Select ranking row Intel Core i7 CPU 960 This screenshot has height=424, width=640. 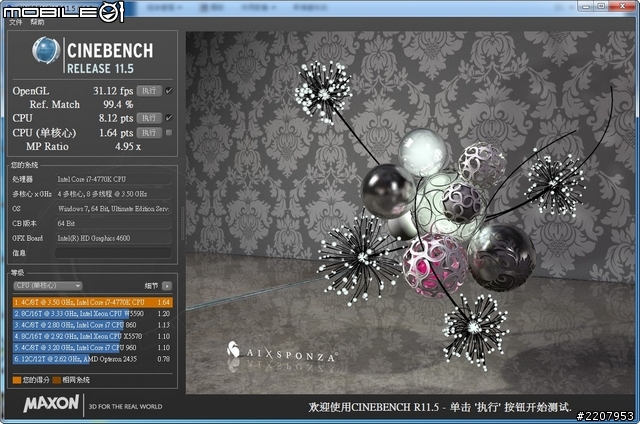coord(93,348)
